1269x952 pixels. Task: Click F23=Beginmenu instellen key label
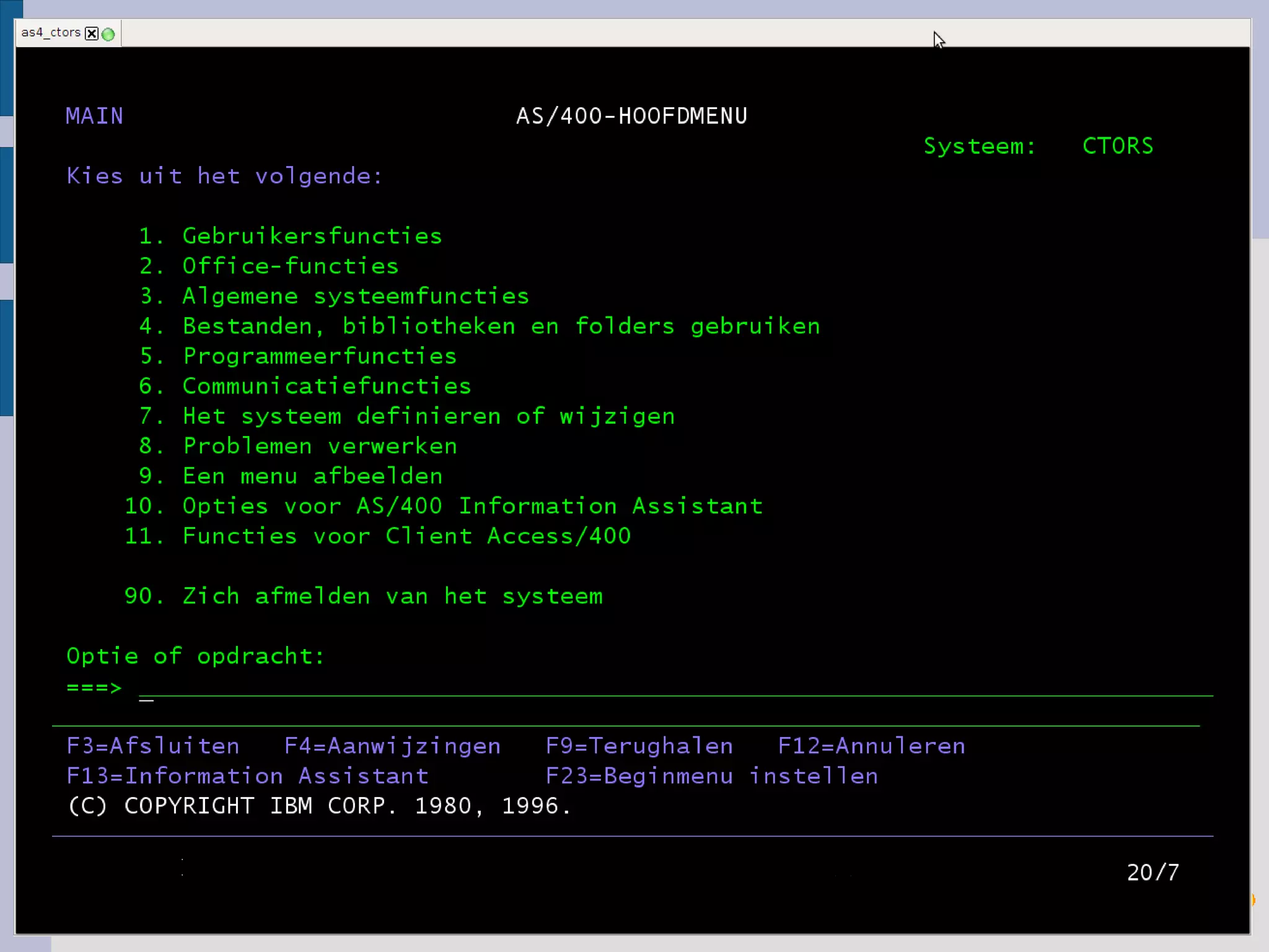click(x=711, y=776)
